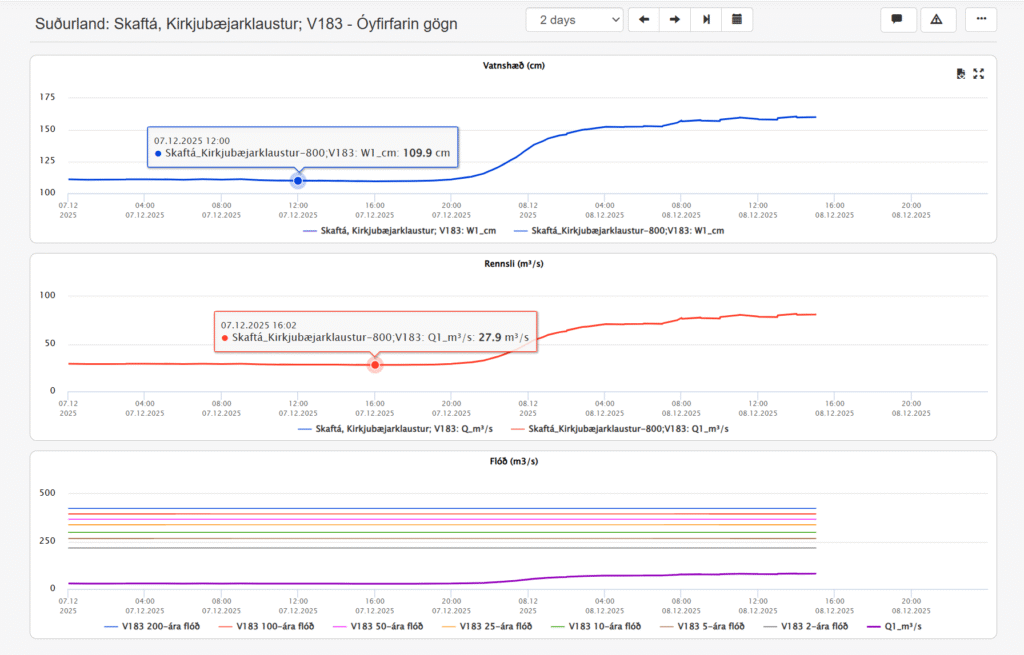Screen dimensions: 1024x655
Task: Click the warning triangle alerts button
Action: coord(937,20)
